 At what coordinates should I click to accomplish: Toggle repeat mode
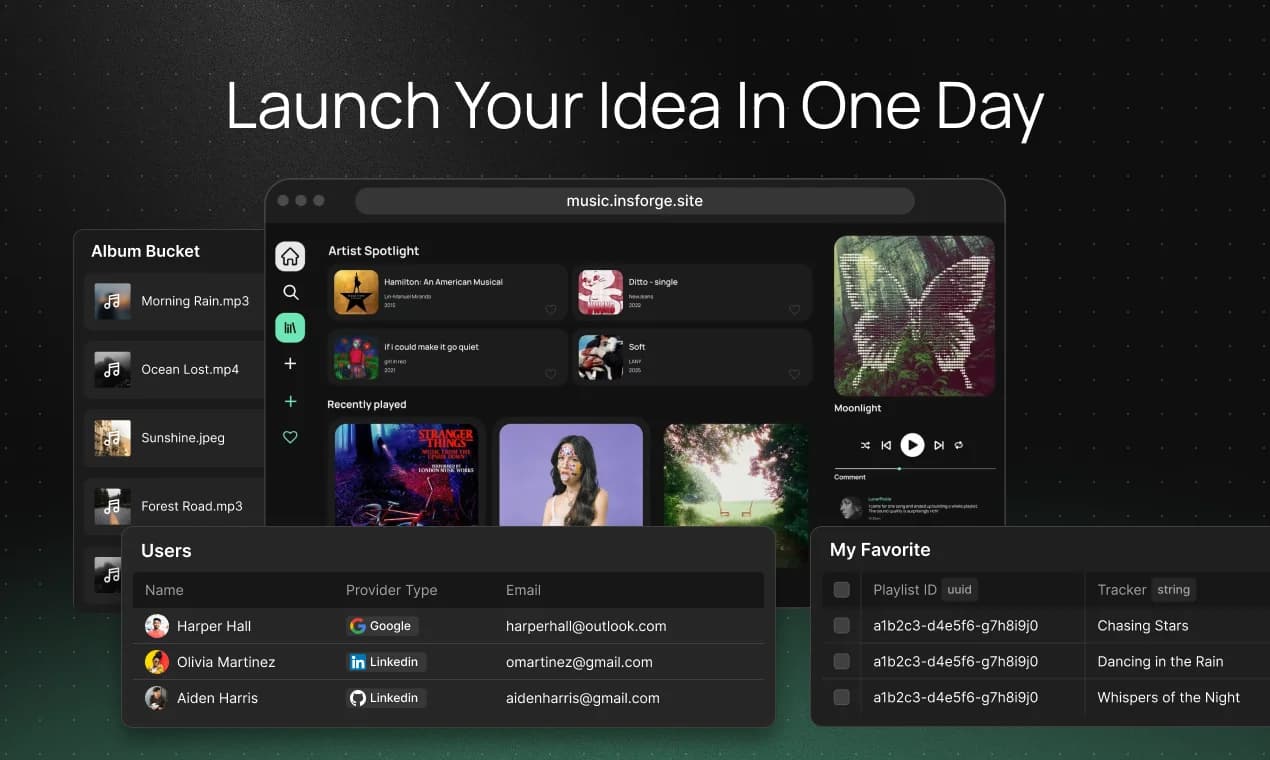coord(958,445)
